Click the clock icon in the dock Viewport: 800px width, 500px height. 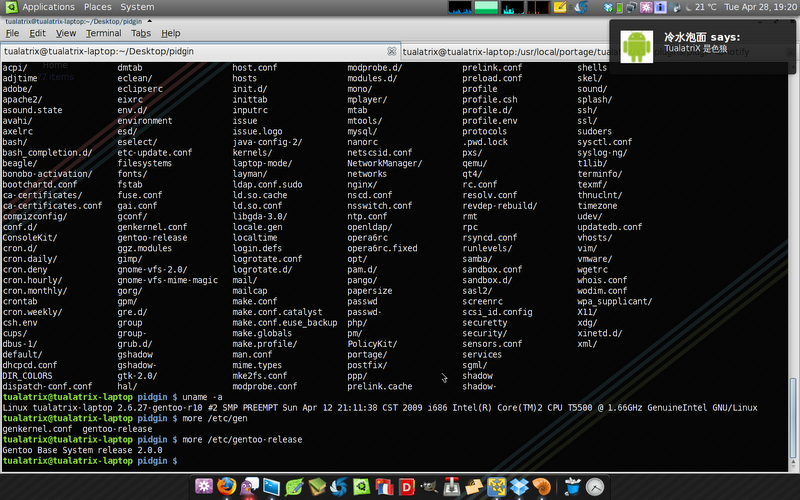[x=595, y=487]
